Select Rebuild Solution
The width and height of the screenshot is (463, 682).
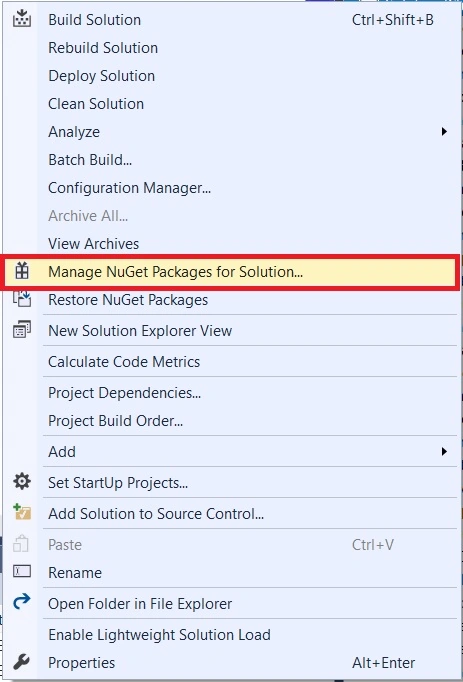click(103, 48)
